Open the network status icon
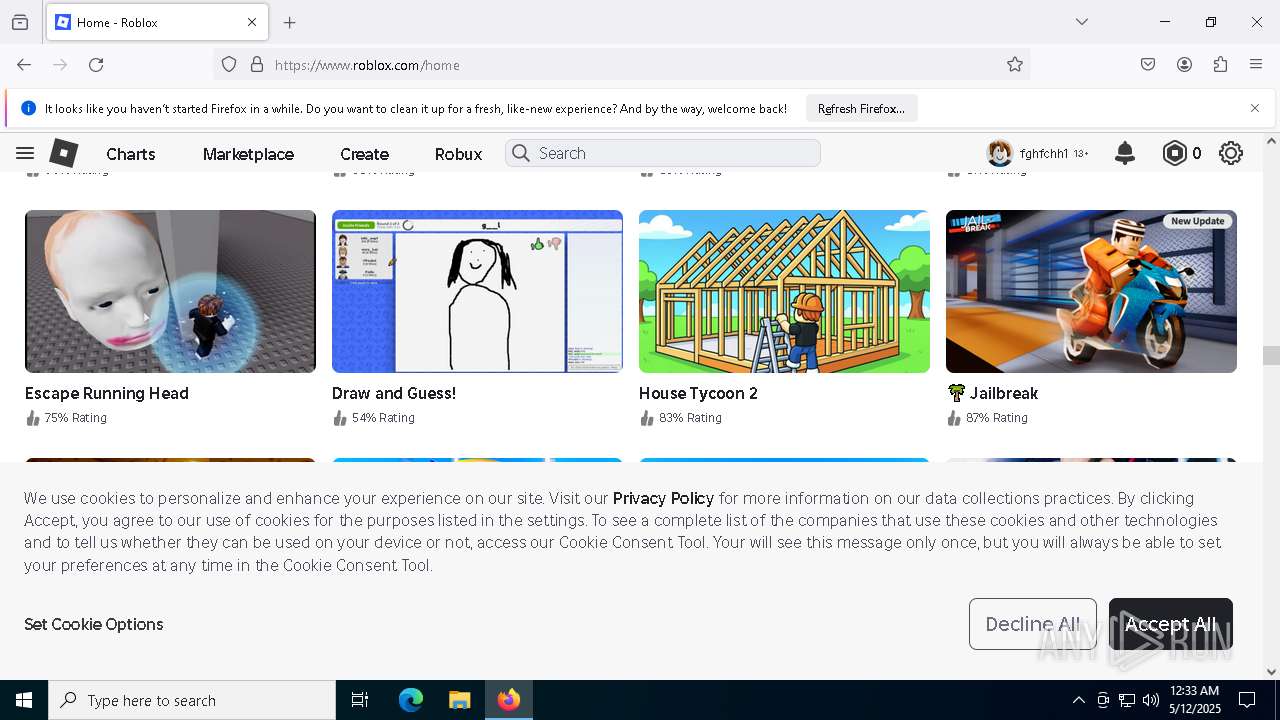This screenshot has height=720, width=1280. [1127, 700]
